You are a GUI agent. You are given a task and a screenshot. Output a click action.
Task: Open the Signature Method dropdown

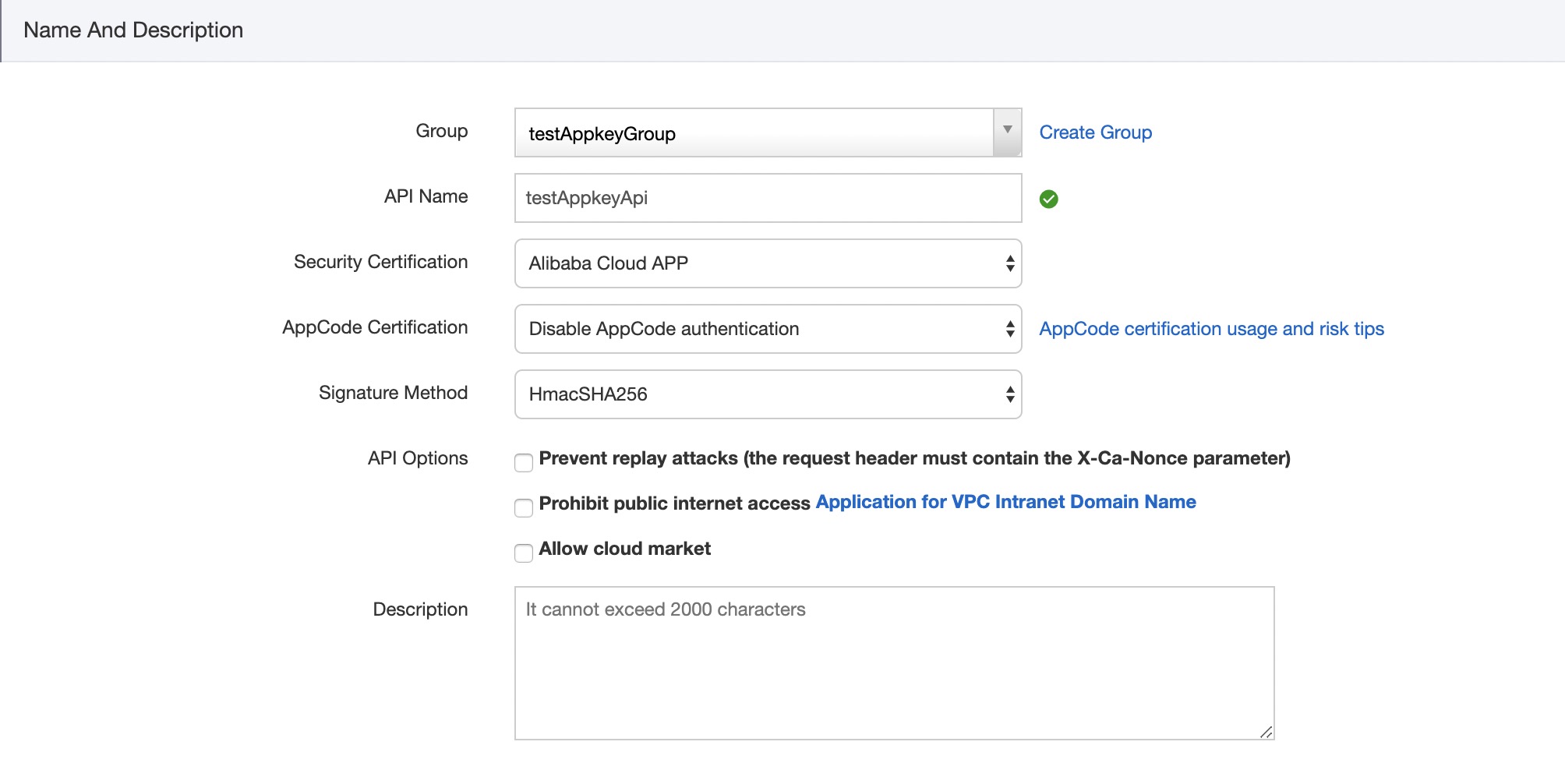768,394
